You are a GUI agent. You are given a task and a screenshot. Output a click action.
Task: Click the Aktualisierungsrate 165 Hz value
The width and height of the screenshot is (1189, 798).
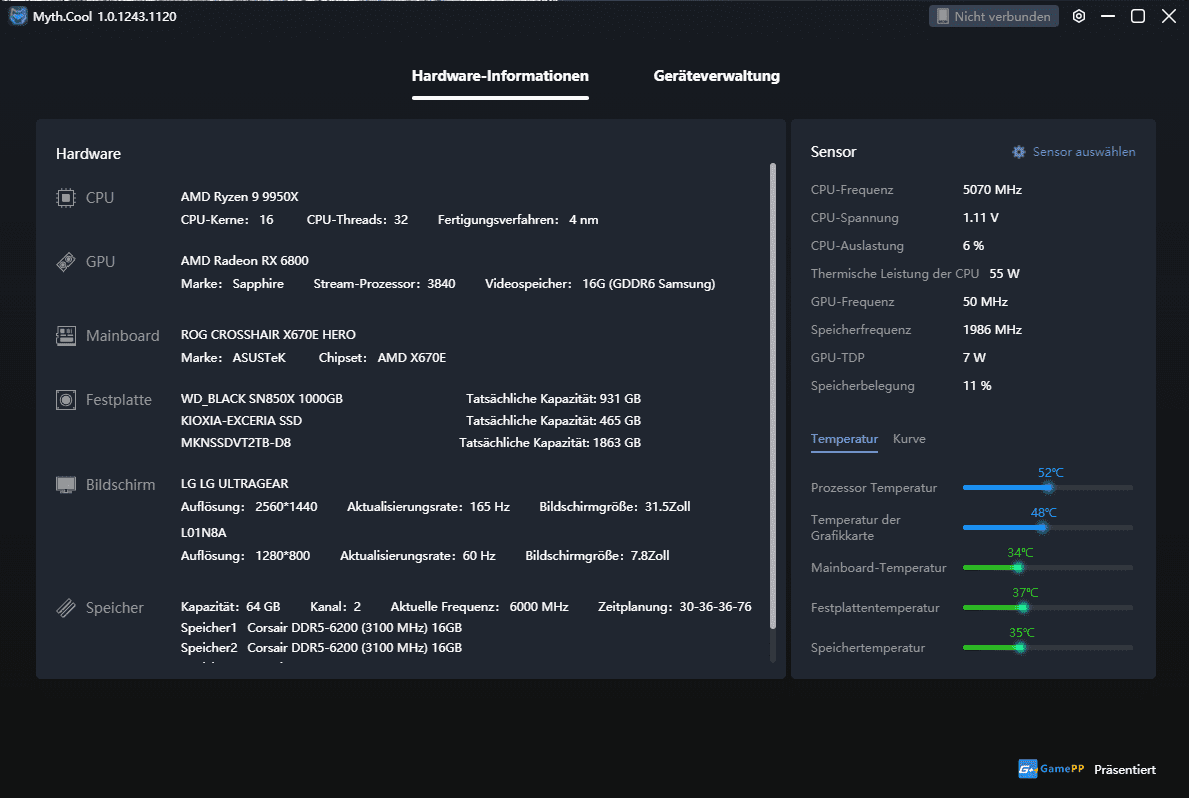[x=489, y=507]
